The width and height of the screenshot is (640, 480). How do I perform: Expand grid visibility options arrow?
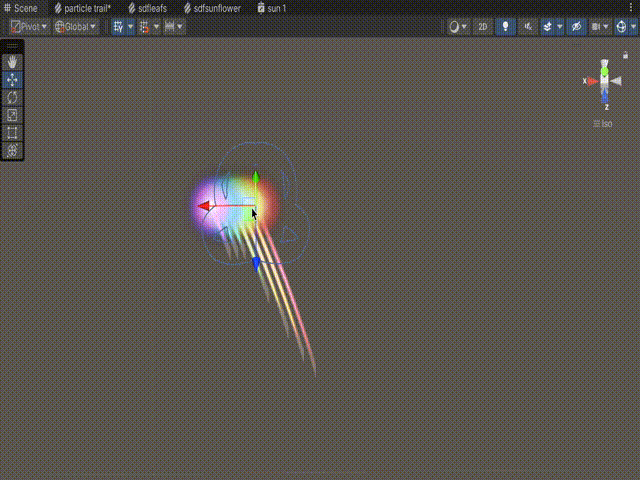tap(131, 27)
